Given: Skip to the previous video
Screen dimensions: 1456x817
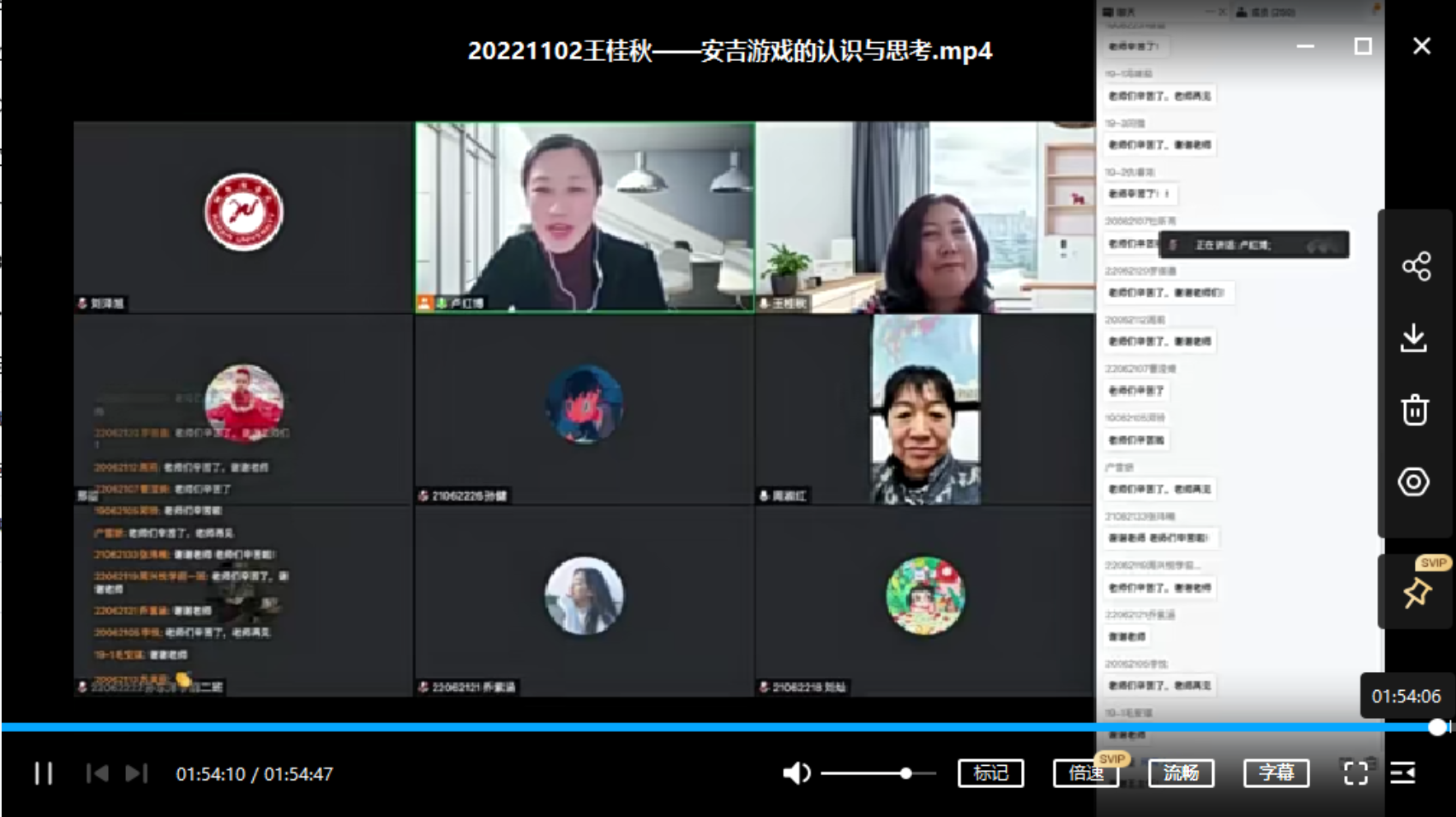Looking at the screenshot, I should tap(97, 773).
